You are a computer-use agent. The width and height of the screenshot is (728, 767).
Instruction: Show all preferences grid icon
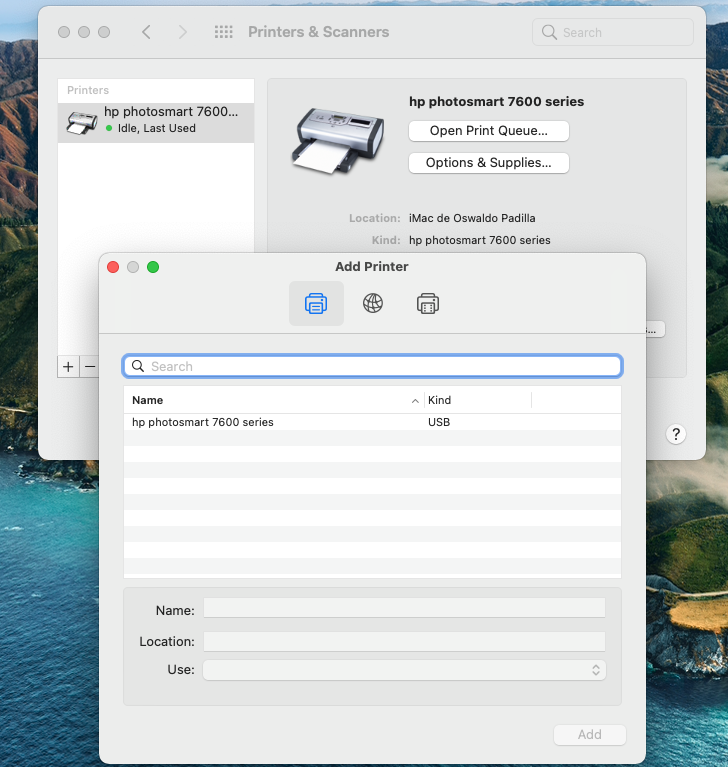tap(224, 32)
